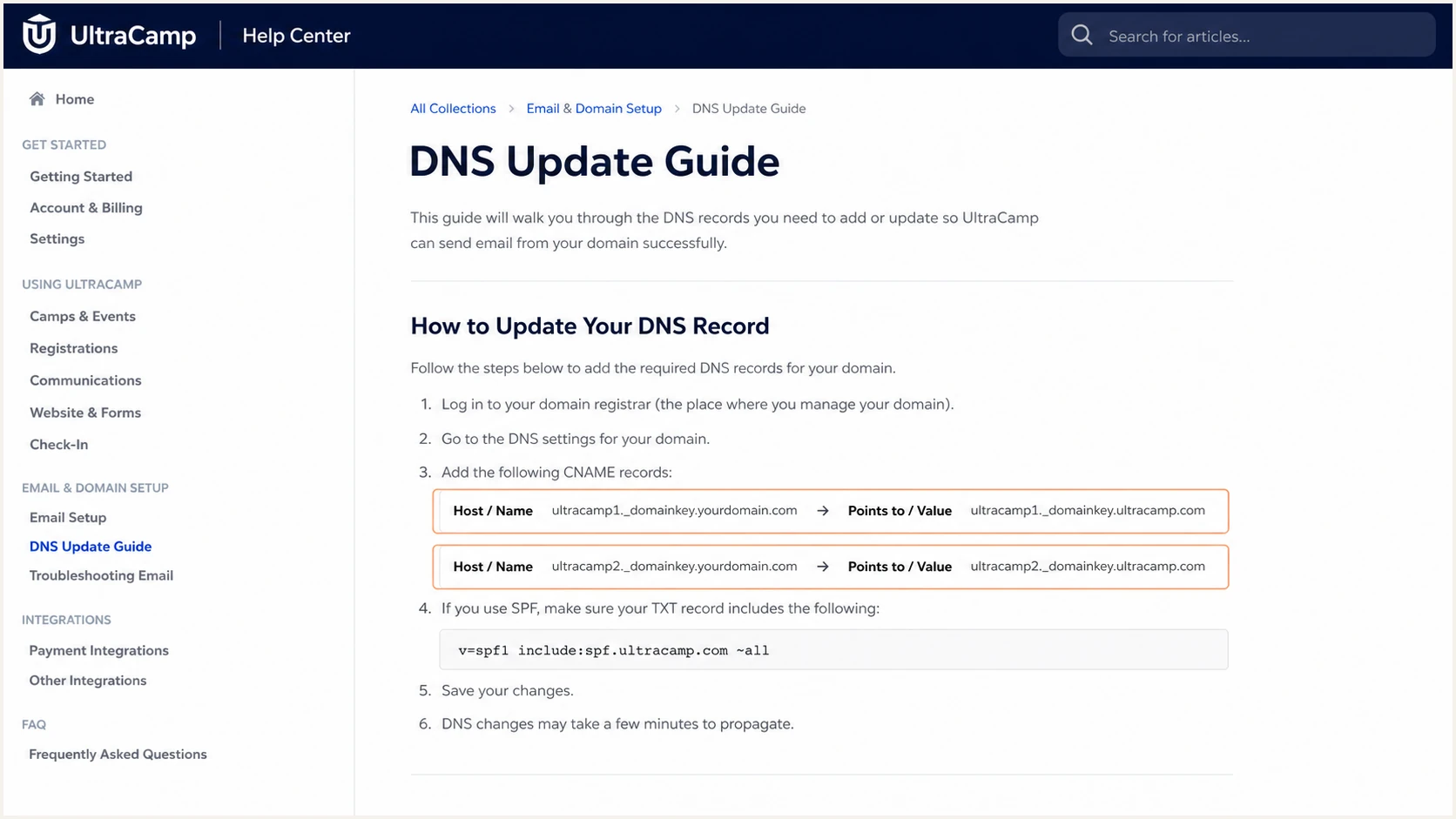The image size is (1456, 819).
Task: Click step 'Add the following CNAME records:'
Action: point(556,473)
